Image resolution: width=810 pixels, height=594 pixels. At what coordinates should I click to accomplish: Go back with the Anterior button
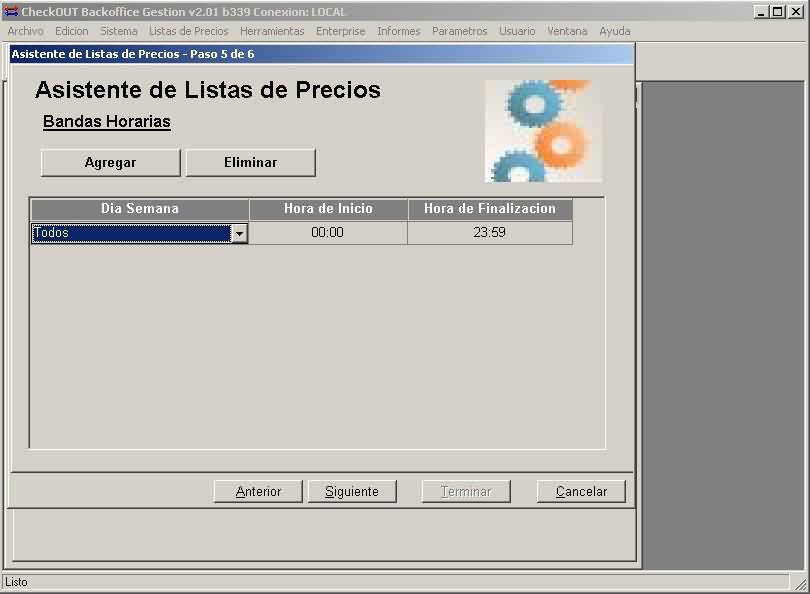tap(258, 491)
